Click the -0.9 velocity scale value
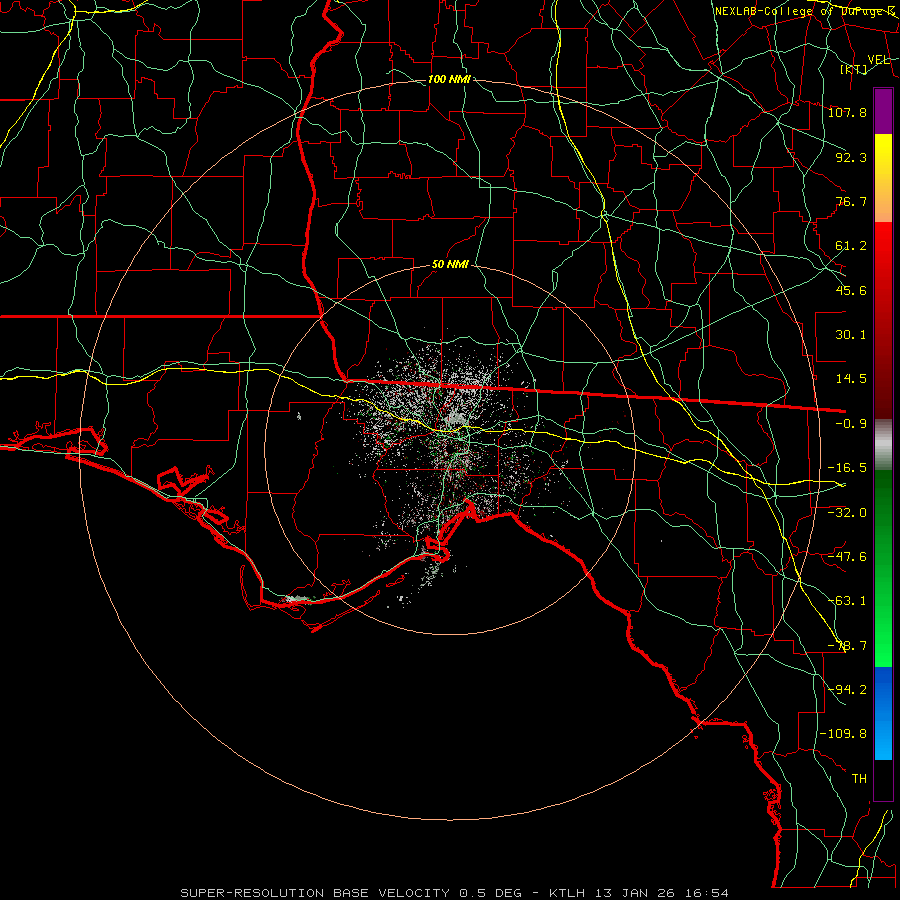Viewport: 900px width, 900px height. [x=851, y=424]
